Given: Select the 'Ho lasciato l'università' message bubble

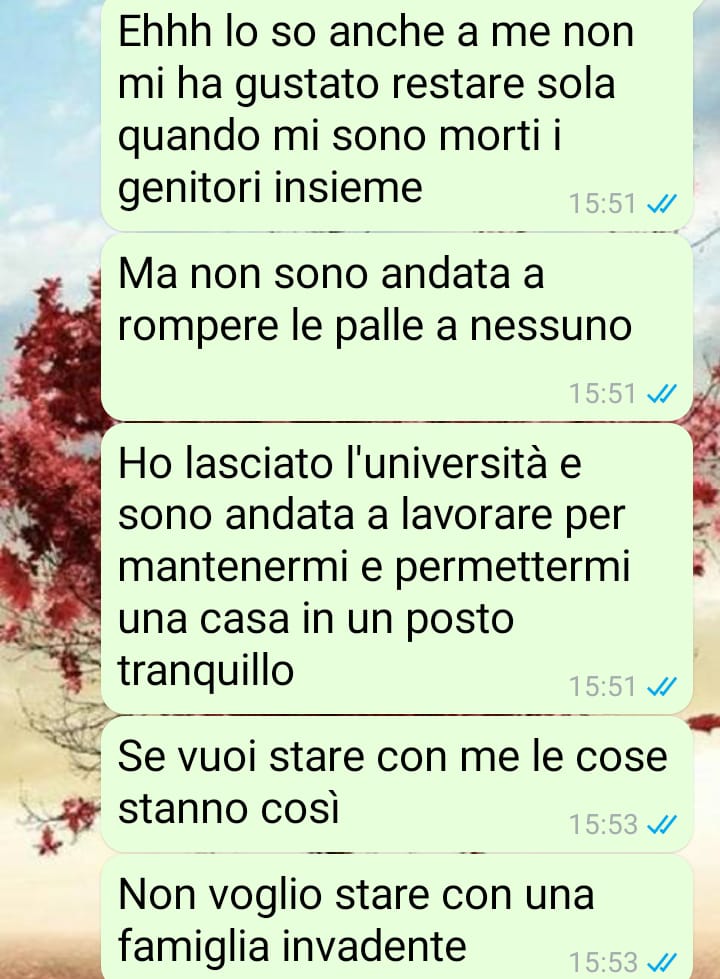Looking at the screenshot, I should tap(397, 568).
